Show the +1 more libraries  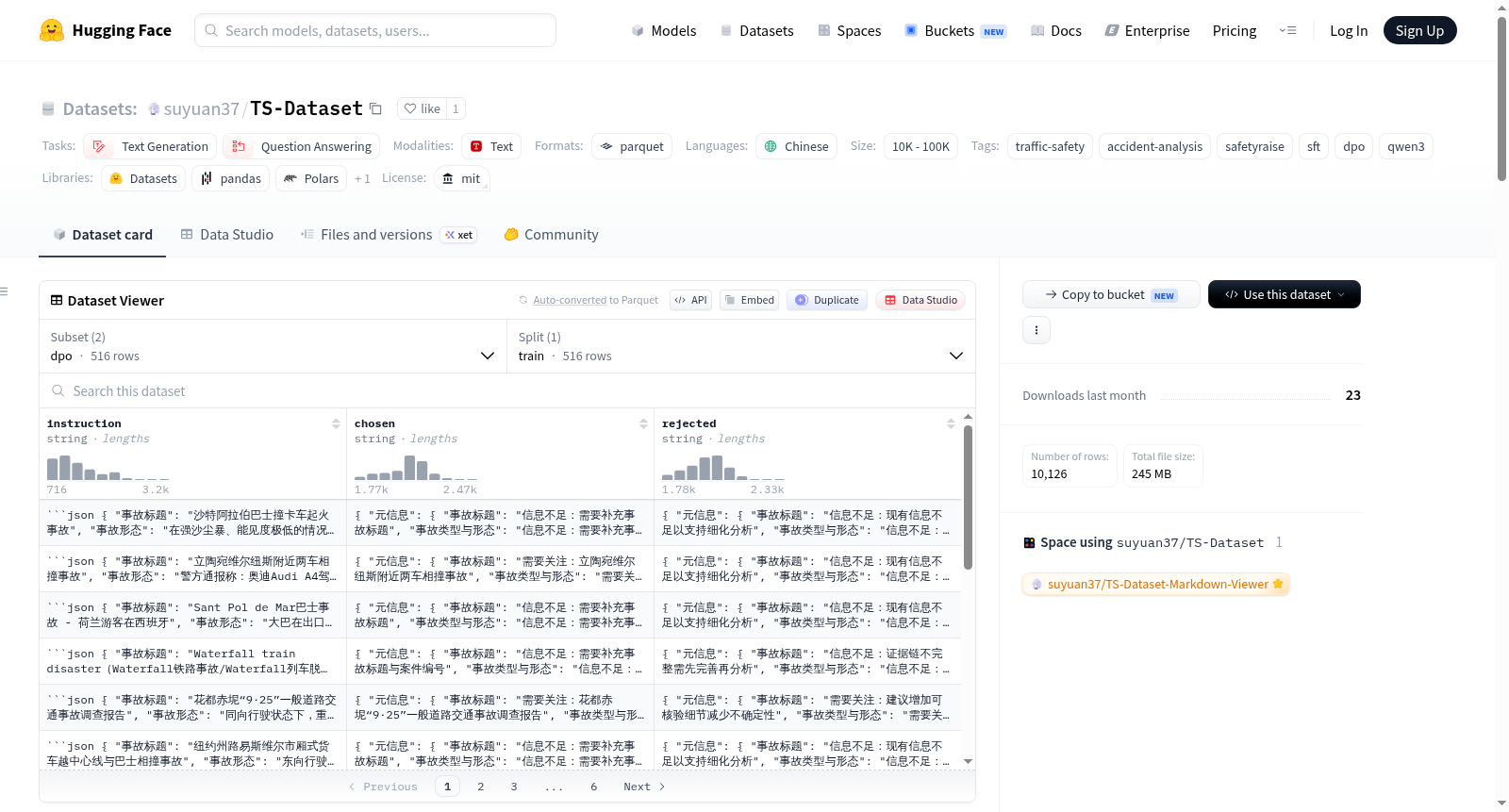pyautogui.click(x=362, y=178)
